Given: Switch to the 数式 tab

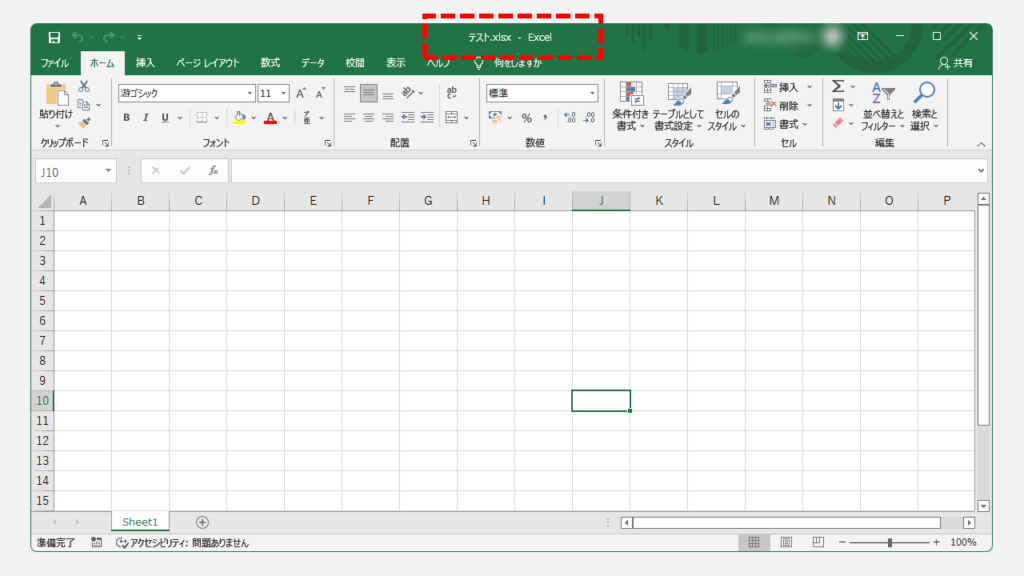Looking at the screenshot, I should [270, 63].
